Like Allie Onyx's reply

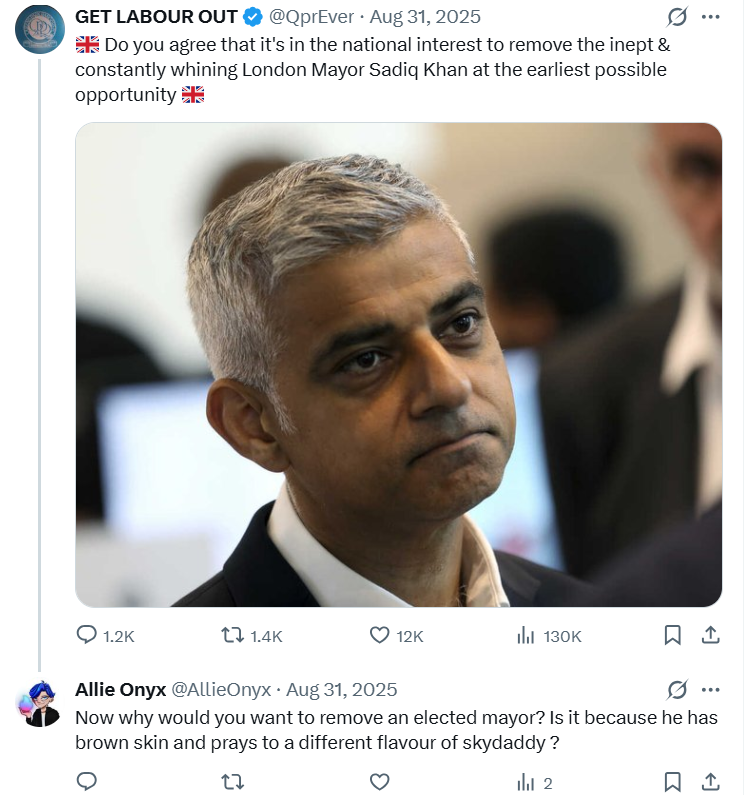pyautogui.click(x=379, y=782)
